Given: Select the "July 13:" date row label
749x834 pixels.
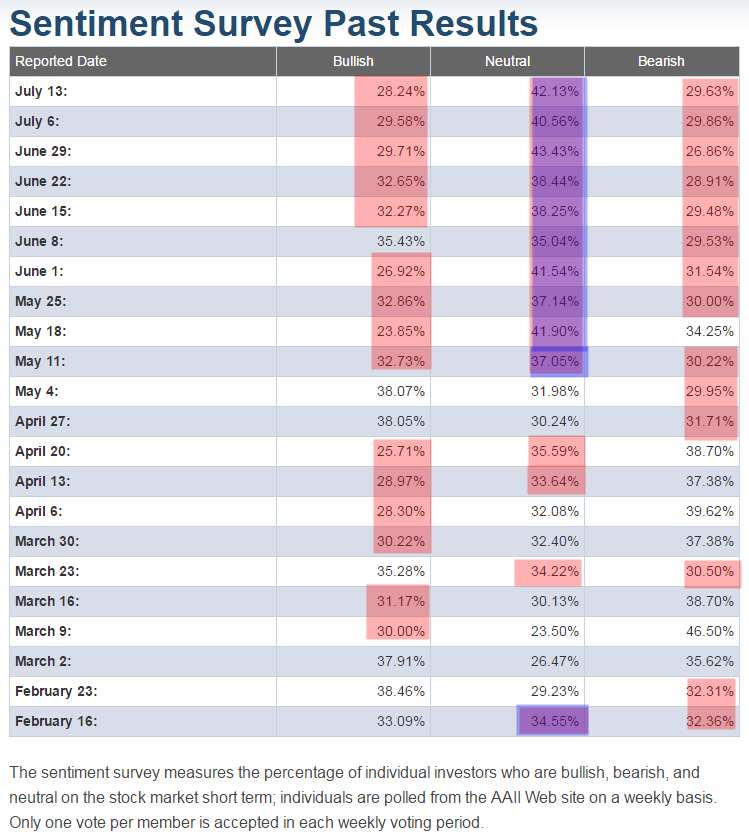Looking at the screenshot, I should (41, 91).
